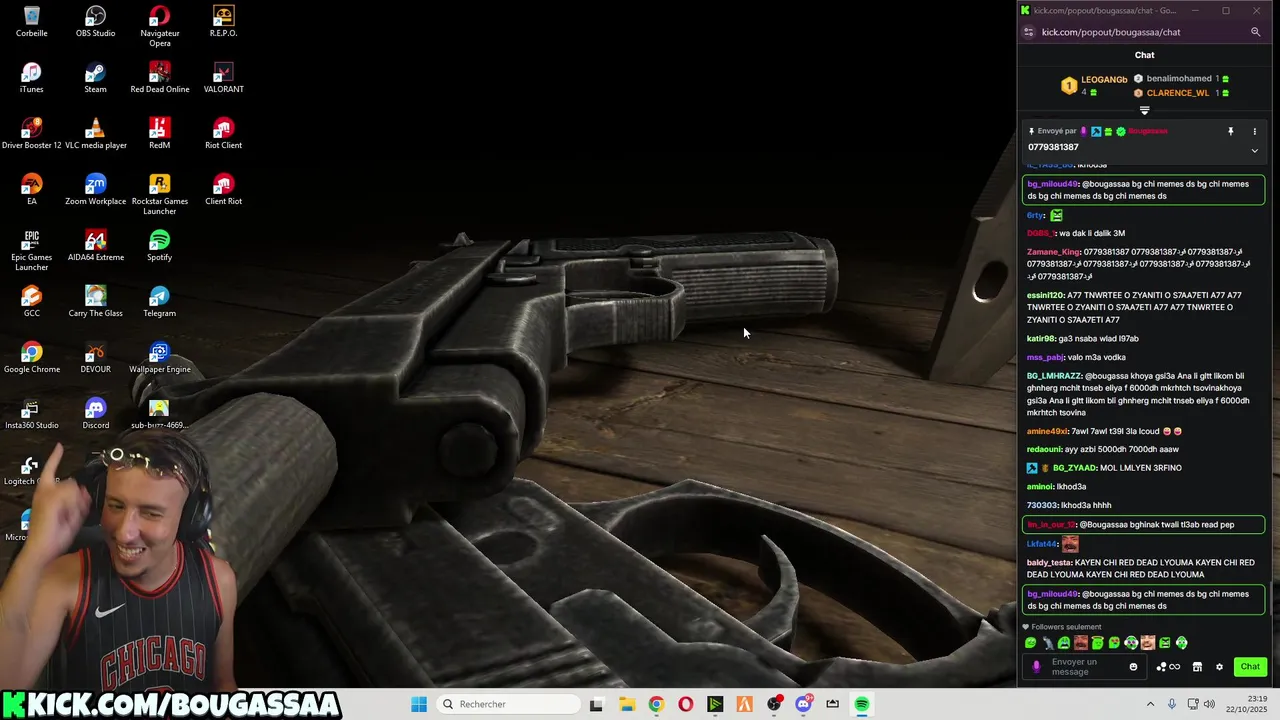The width and height of the screenshot is (1280, 720).
Task: Open the Kick chat shop icon
Action: 1197,667
